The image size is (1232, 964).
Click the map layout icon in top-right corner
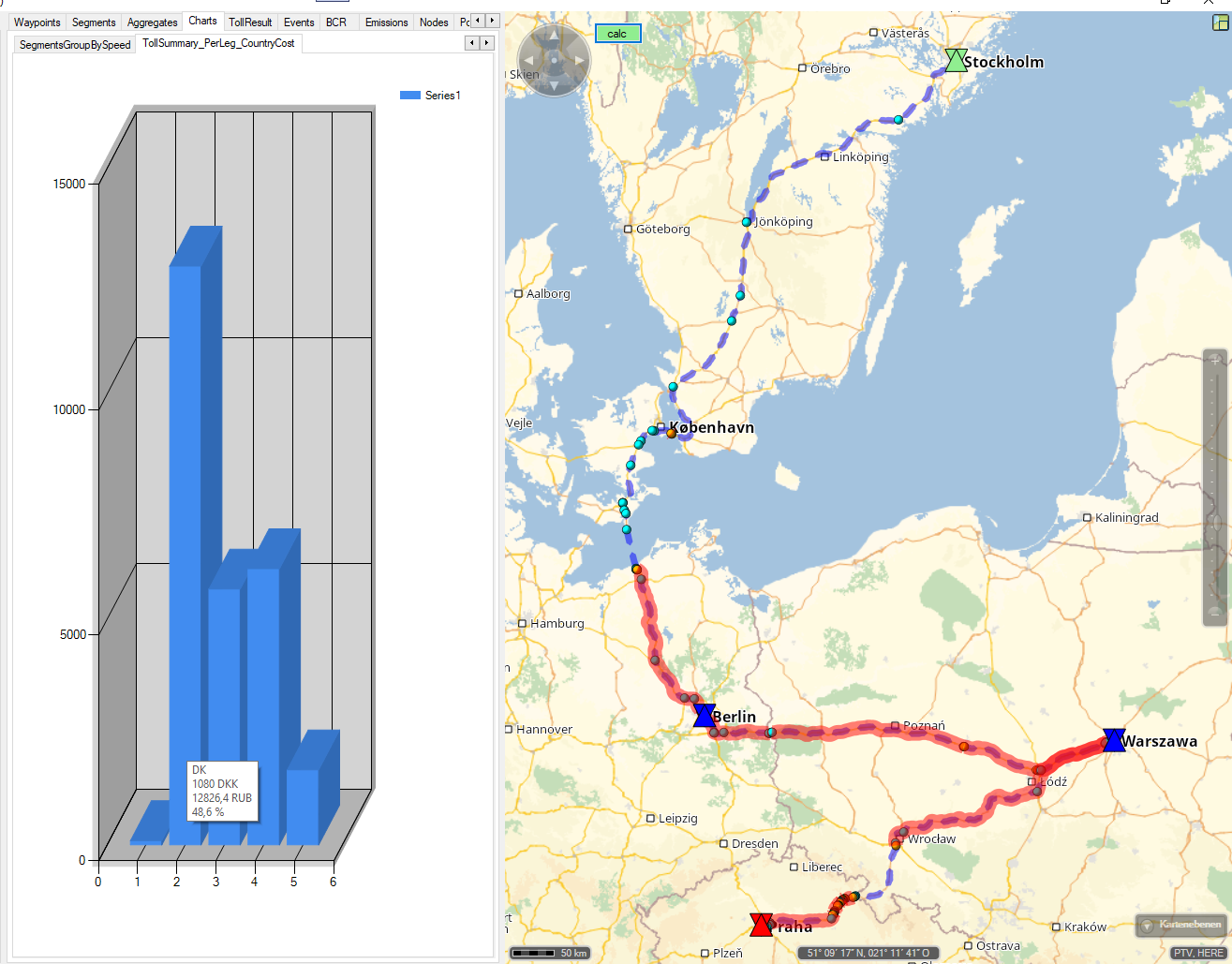click(1221, 22)
